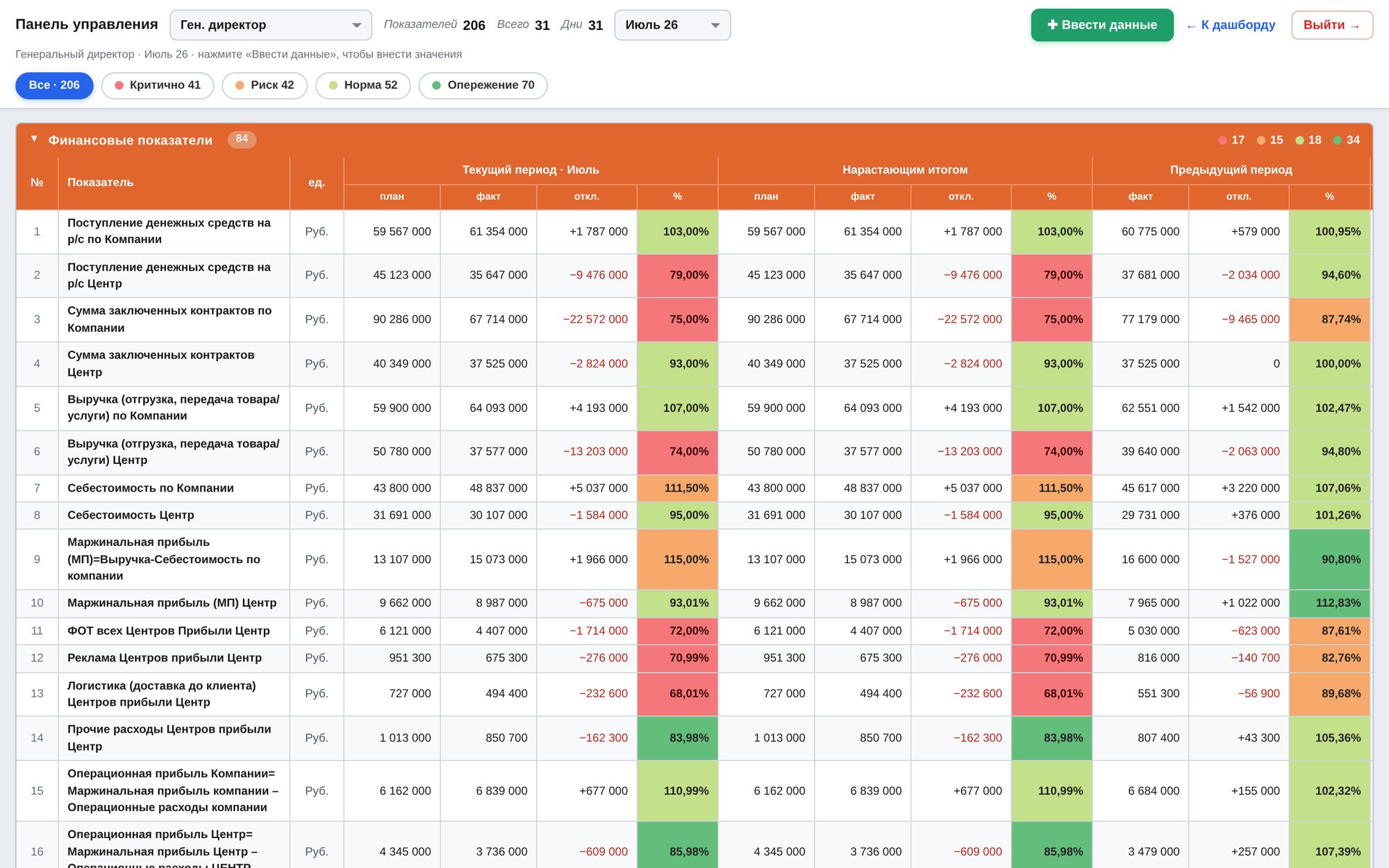Click the light green count 18 in header
The width and height of the screenshot is (1389, 868).
click(1308, 140)
